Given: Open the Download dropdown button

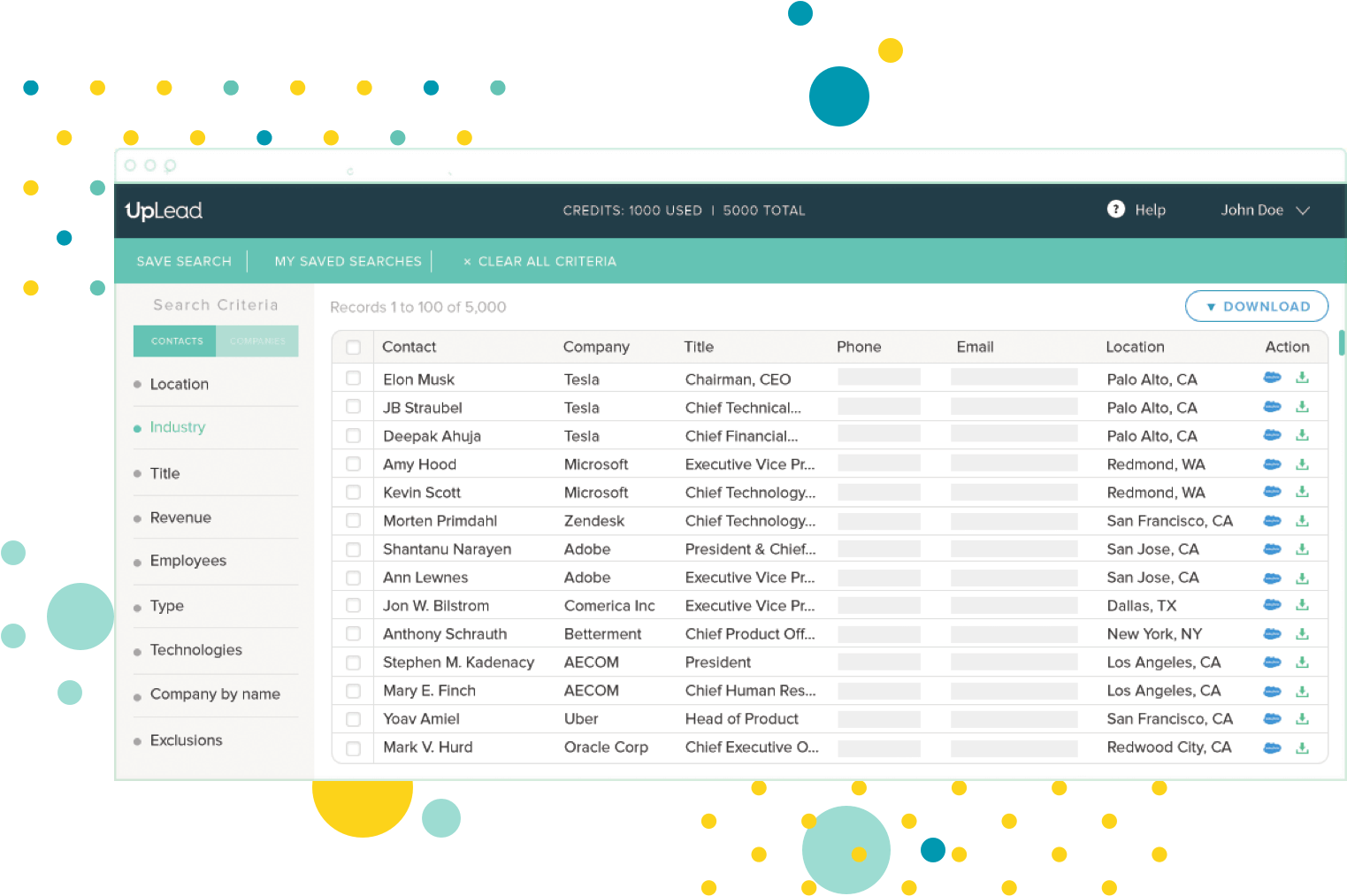Looking at the screenshot, I should point(1256,306).
